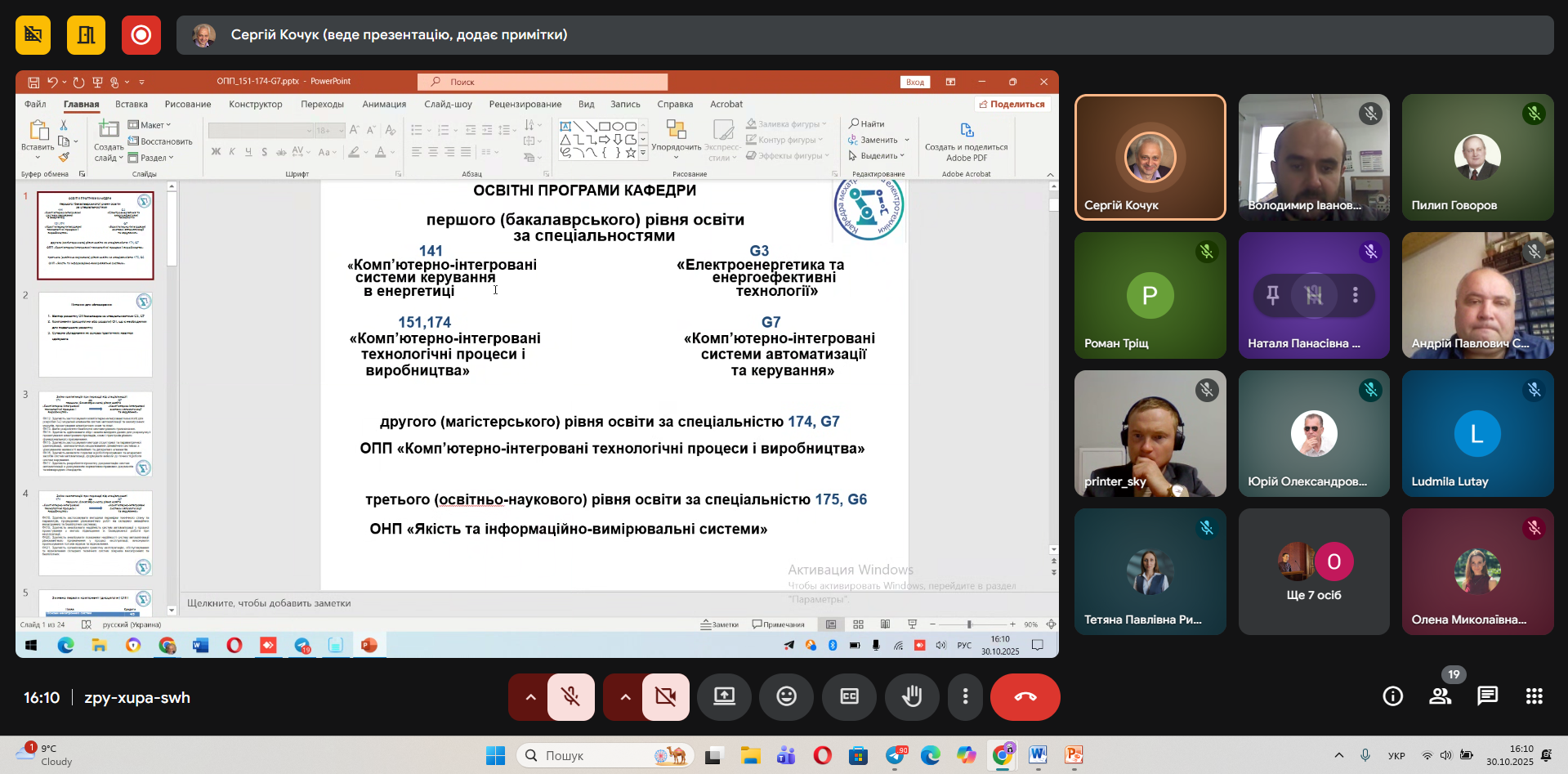Open the chat panel icon
The width and height of the screenshot is (1568, 774).
pos(1487,696)
